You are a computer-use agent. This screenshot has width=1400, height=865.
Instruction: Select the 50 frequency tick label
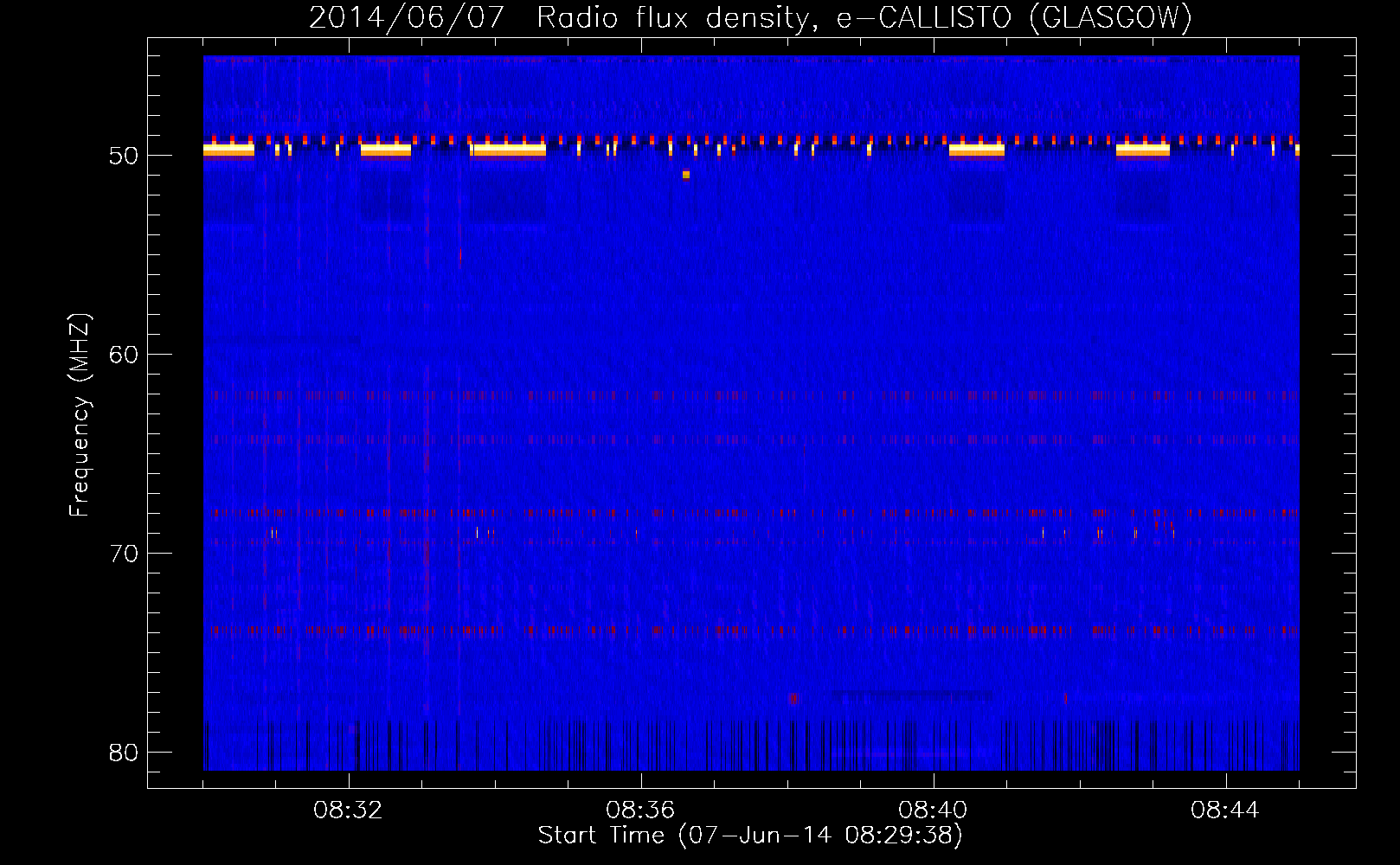(124, 156)
